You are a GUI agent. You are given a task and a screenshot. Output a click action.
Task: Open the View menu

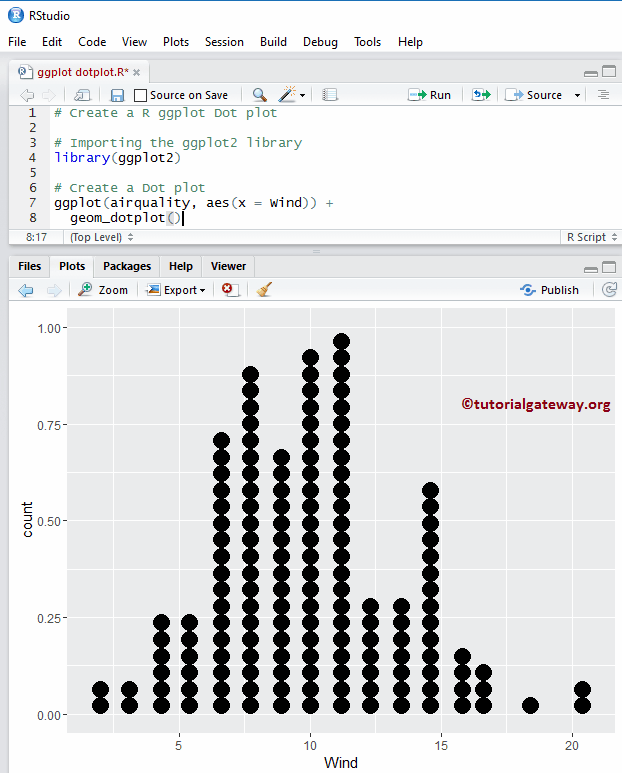click(x=135, y=42)
